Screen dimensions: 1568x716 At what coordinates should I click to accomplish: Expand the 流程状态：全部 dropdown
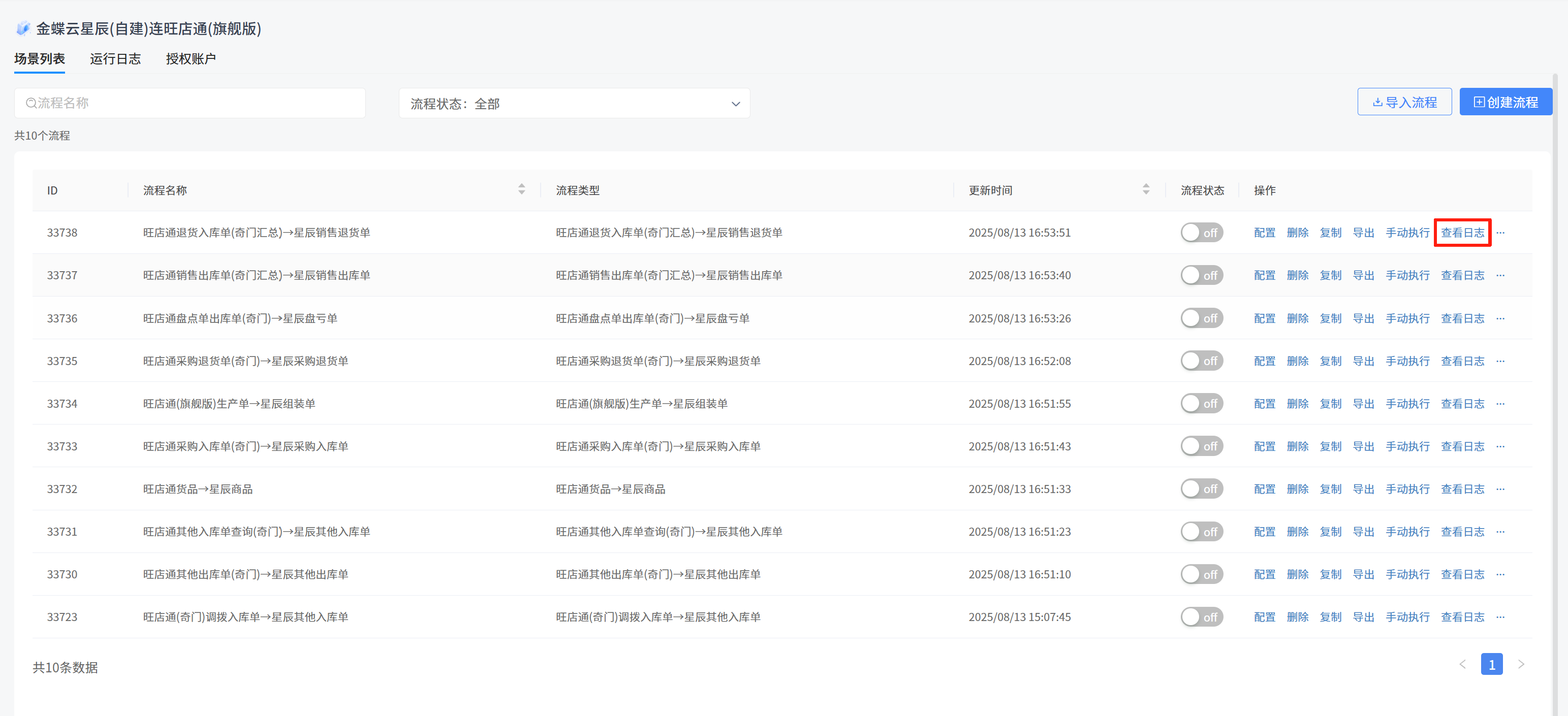[574, 104]
